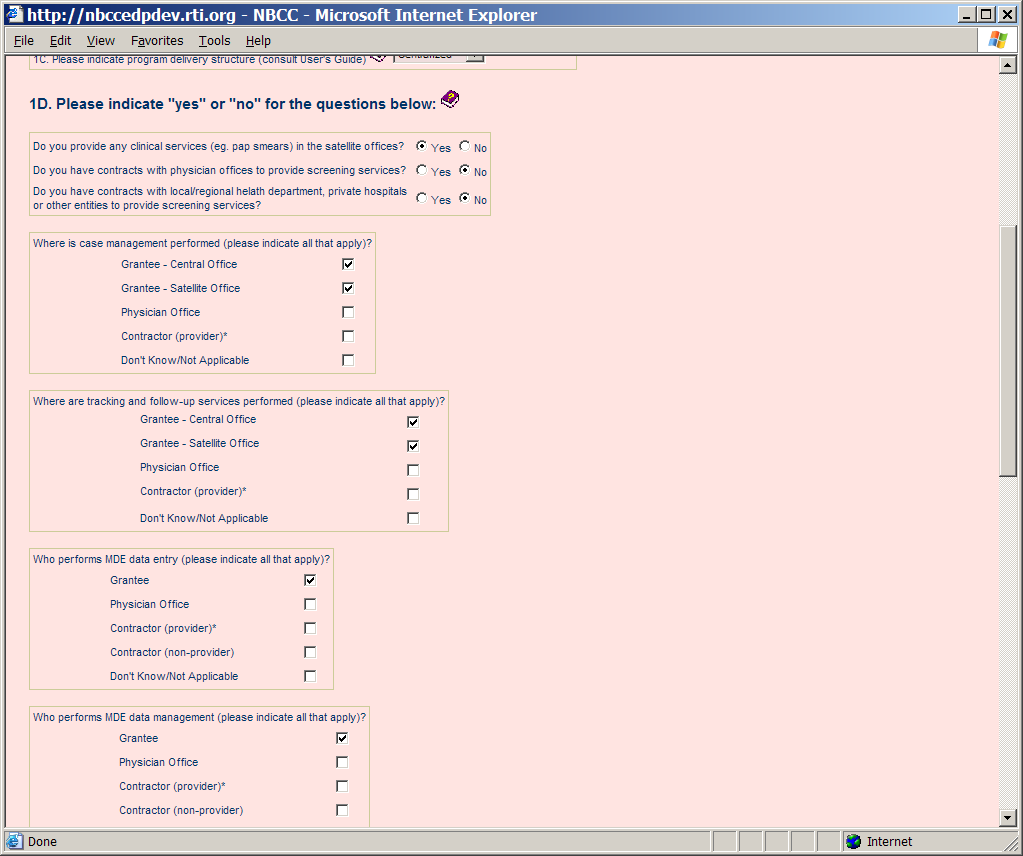Click the "Done" status bar text

tap(42, 842)
